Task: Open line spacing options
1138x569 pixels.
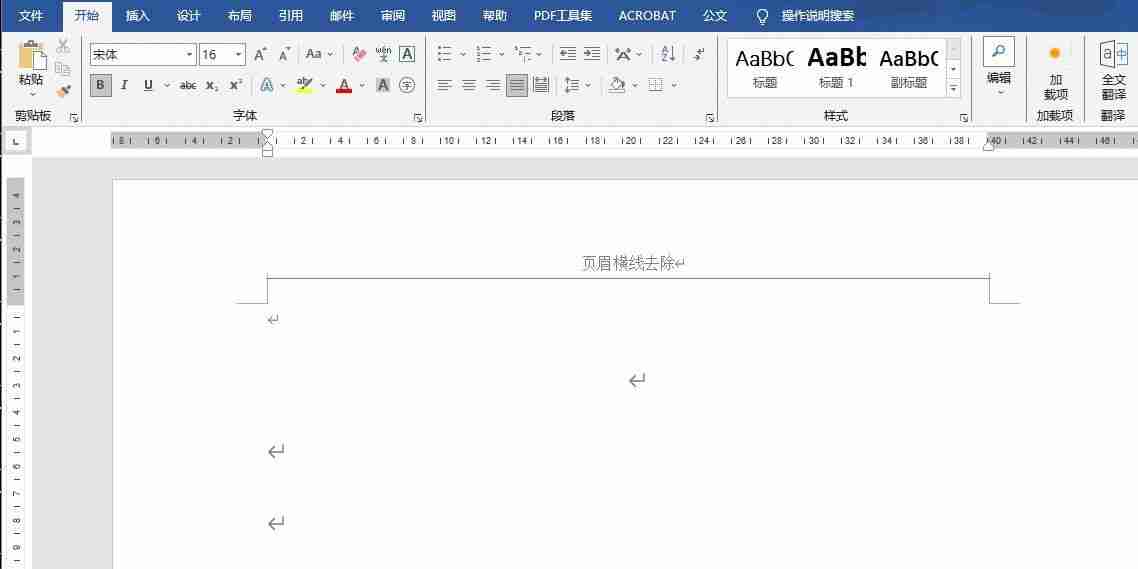Action: pos(576,86)
